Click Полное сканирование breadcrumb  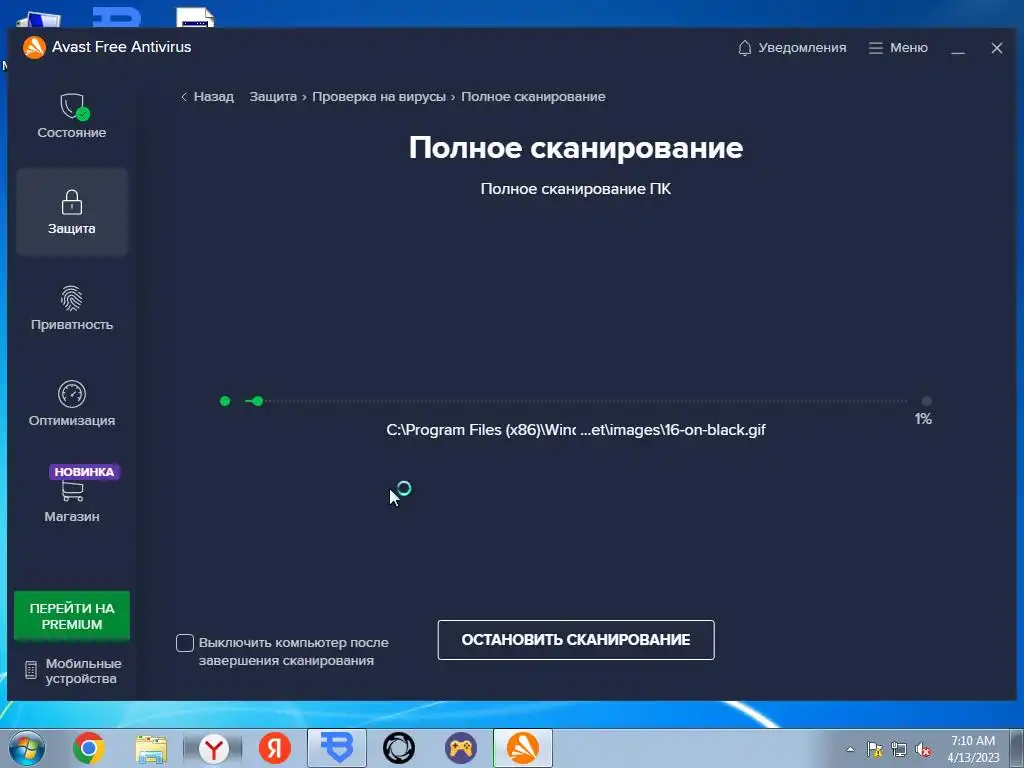point(533,97)
